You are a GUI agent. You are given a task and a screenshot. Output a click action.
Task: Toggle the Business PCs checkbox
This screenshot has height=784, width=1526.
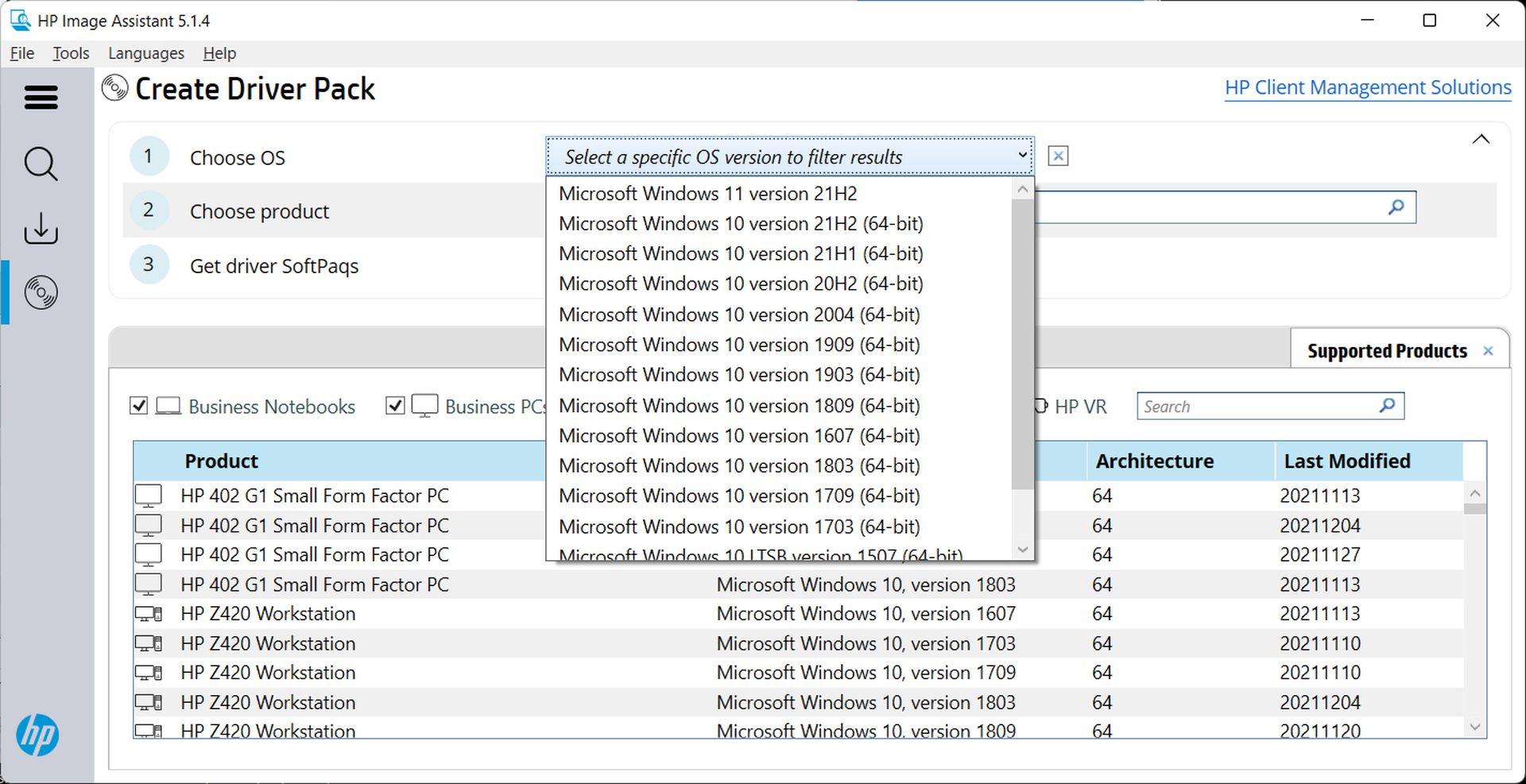[x=395, y=406]
